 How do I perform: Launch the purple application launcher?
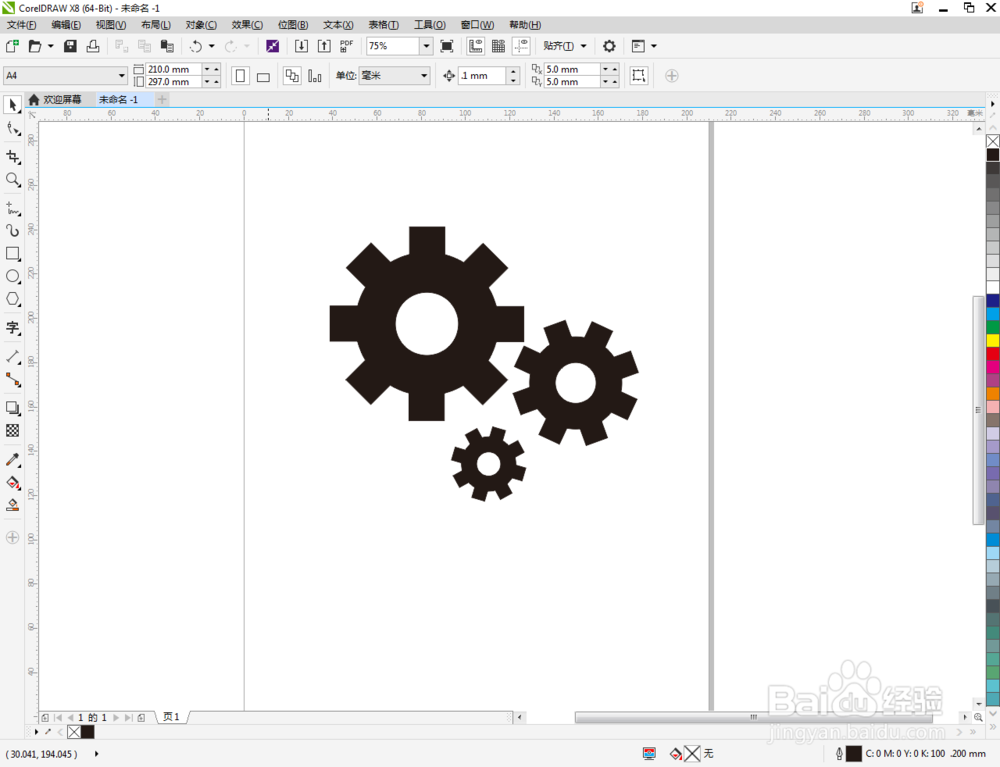[x=272, y=46]
